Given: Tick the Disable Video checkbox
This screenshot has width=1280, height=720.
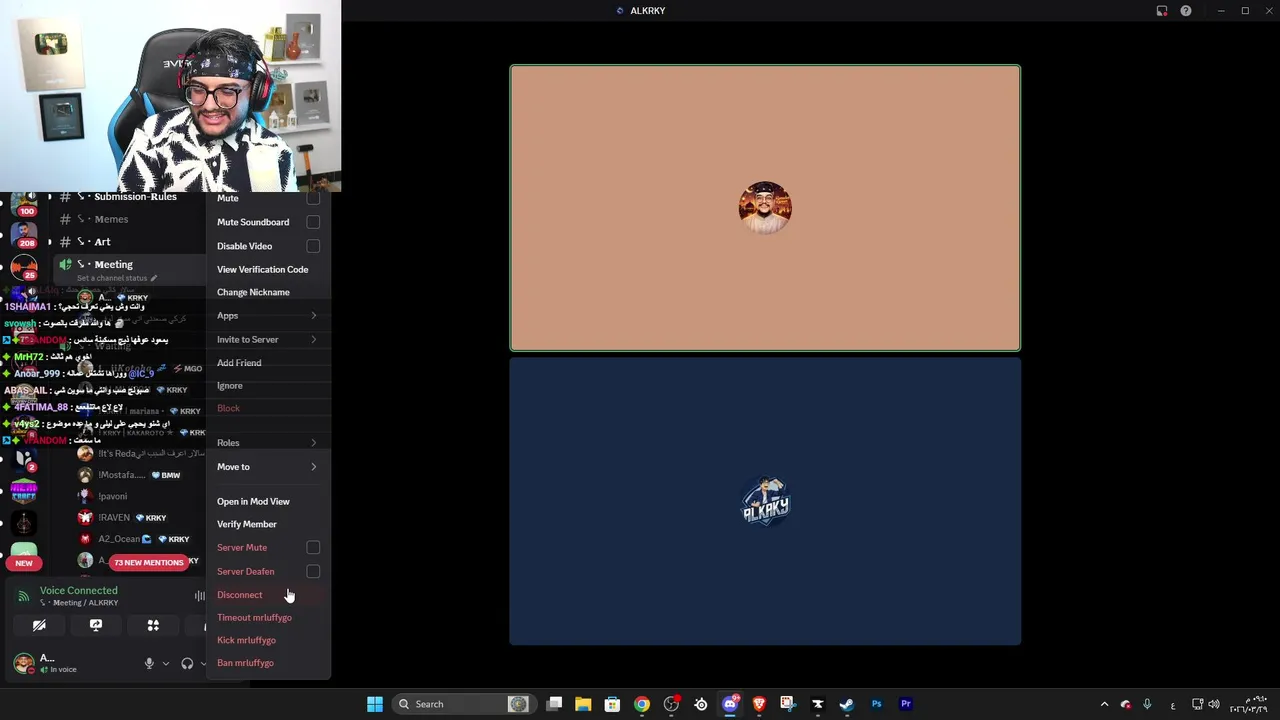Looking at the screenshot, I should coord(313,246).
